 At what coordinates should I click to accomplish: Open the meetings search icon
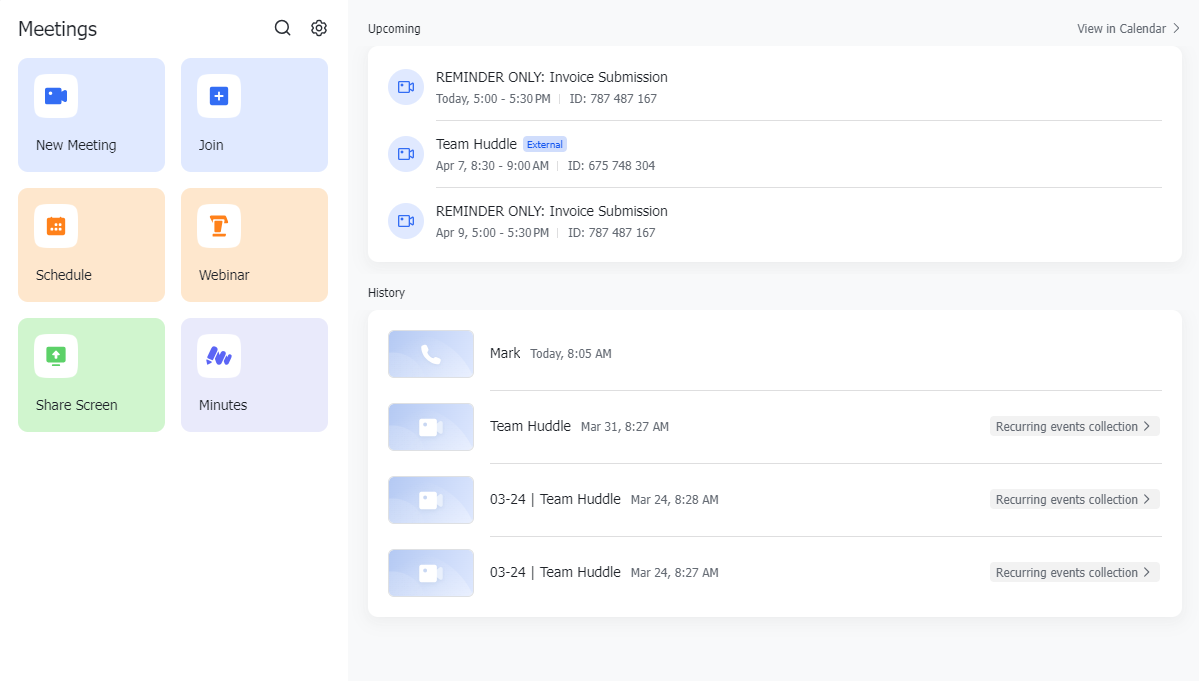pyautogui.click(x=282, y=28)
